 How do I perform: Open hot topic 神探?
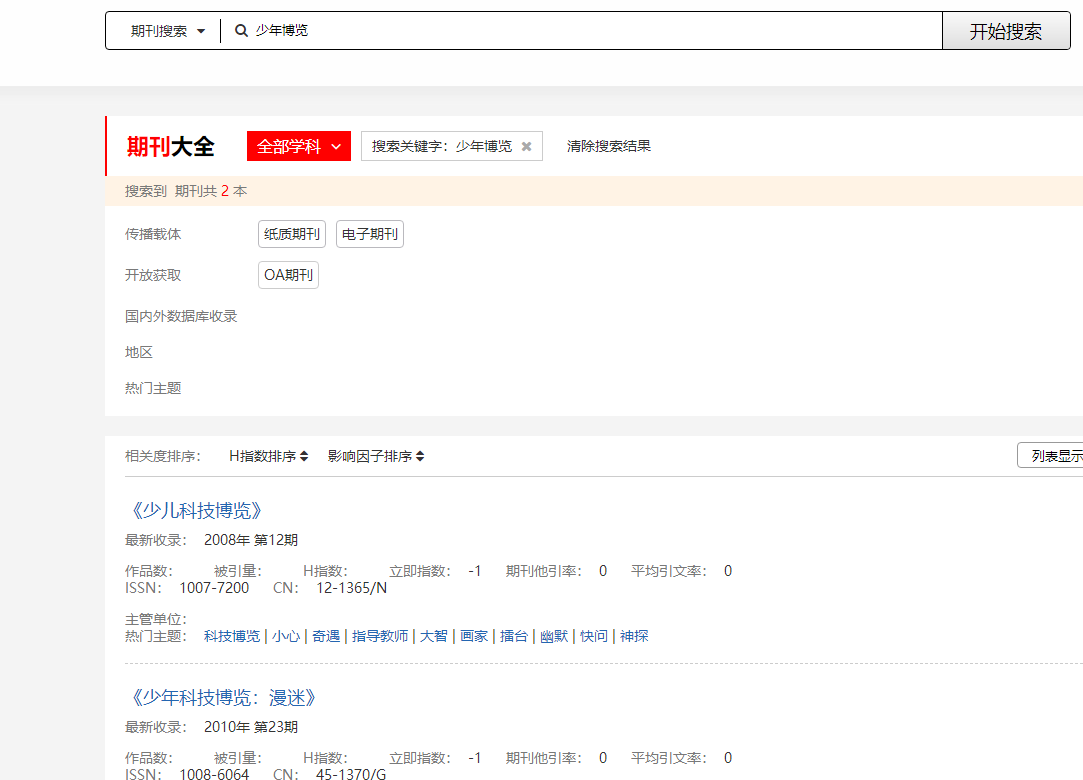coord(634,636)
